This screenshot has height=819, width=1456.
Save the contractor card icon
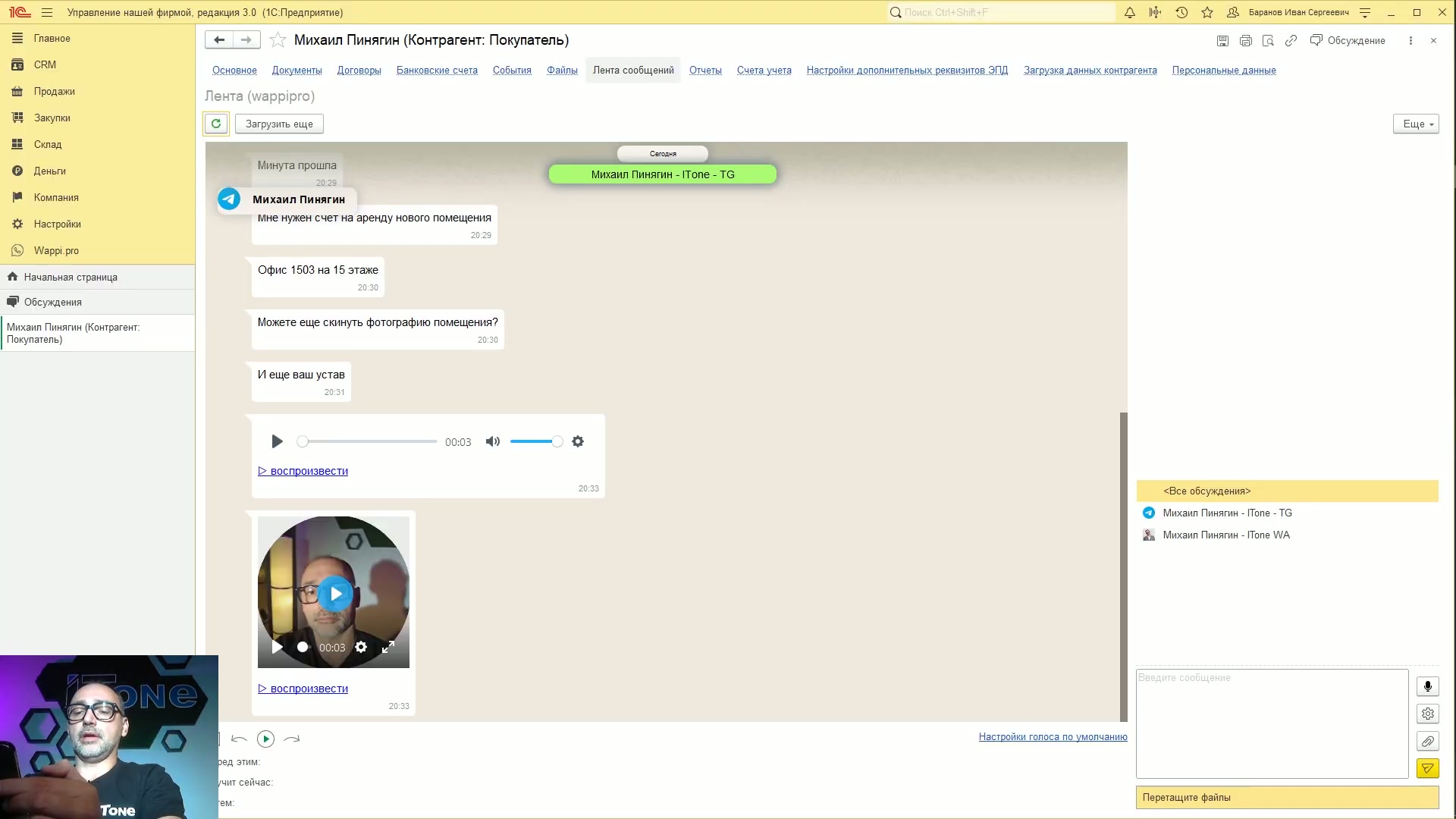pos(1222,41)
